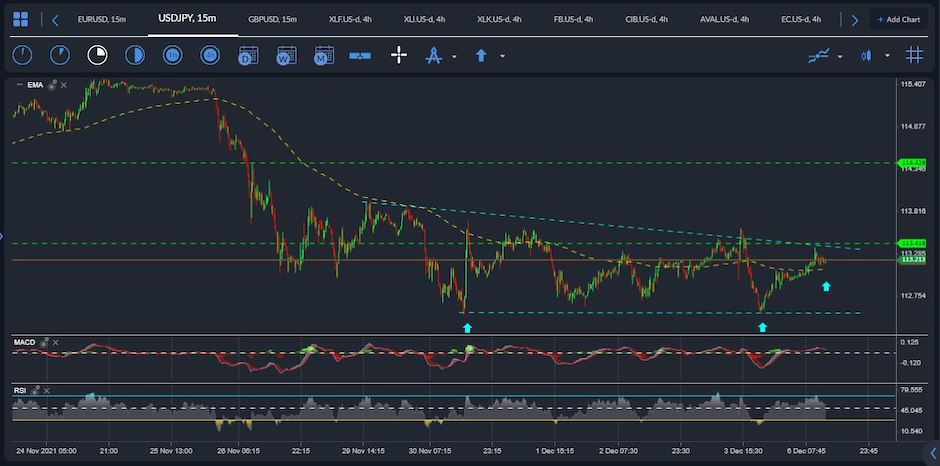The height and width of the screenshot is (466, 940).
Task: Open the XLI.US-d, 4h tab
Action: point(424,20)
